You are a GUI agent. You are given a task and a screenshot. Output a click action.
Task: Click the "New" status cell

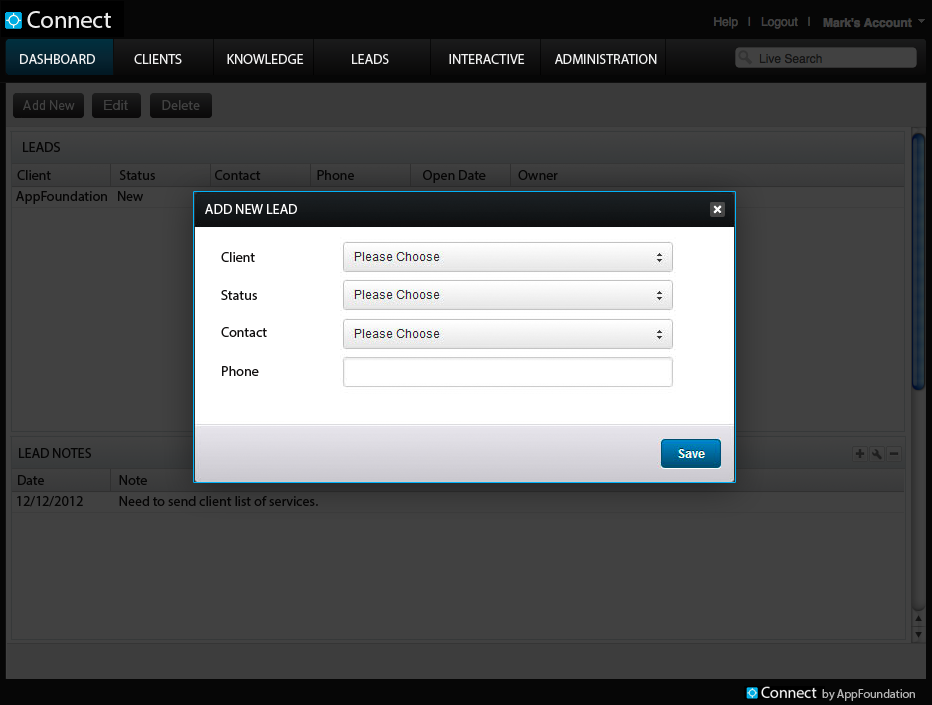tap(130, 197)
